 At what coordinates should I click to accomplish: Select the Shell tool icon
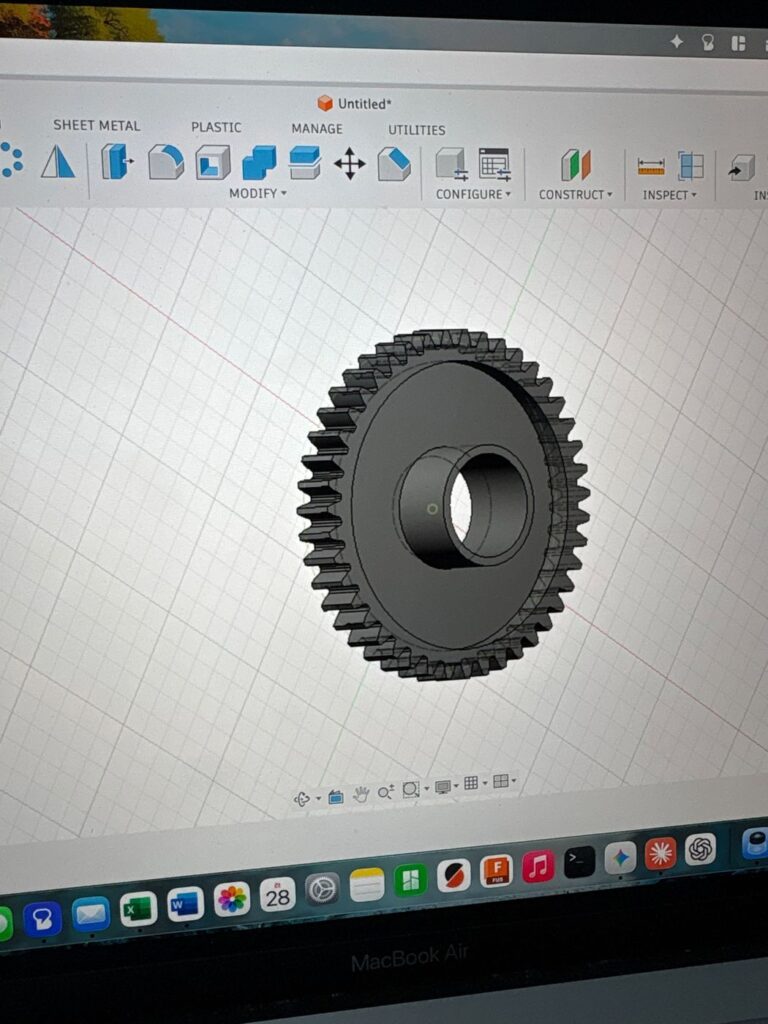click(213, 163)
